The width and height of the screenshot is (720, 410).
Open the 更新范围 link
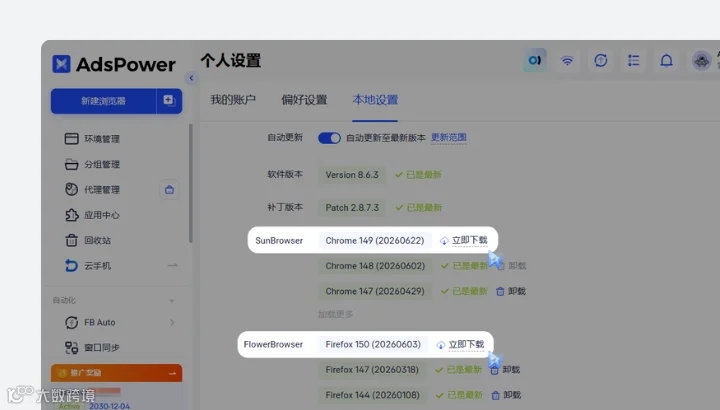[449, 137]
